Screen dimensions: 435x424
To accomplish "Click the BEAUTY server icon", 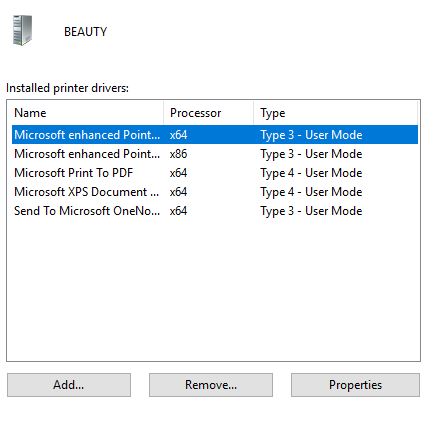I will pos(22,30).
